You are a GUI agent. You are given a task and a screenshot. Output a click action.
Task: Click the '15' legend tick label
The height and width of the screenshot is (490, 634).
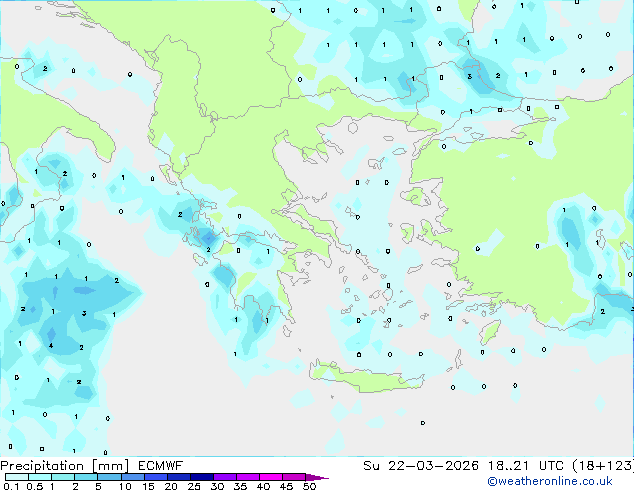[x=148, y=486]
